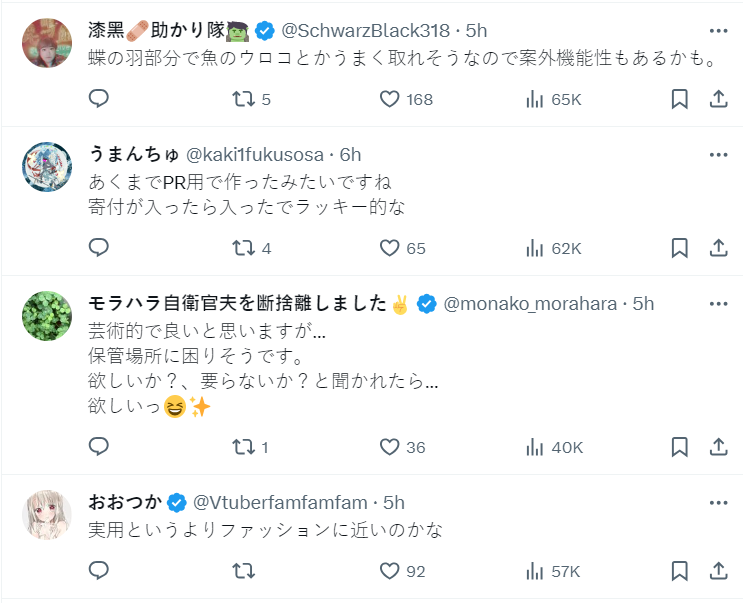Open more options for monako_morahara's tweet
743x603 pixels.
(718, 303)
